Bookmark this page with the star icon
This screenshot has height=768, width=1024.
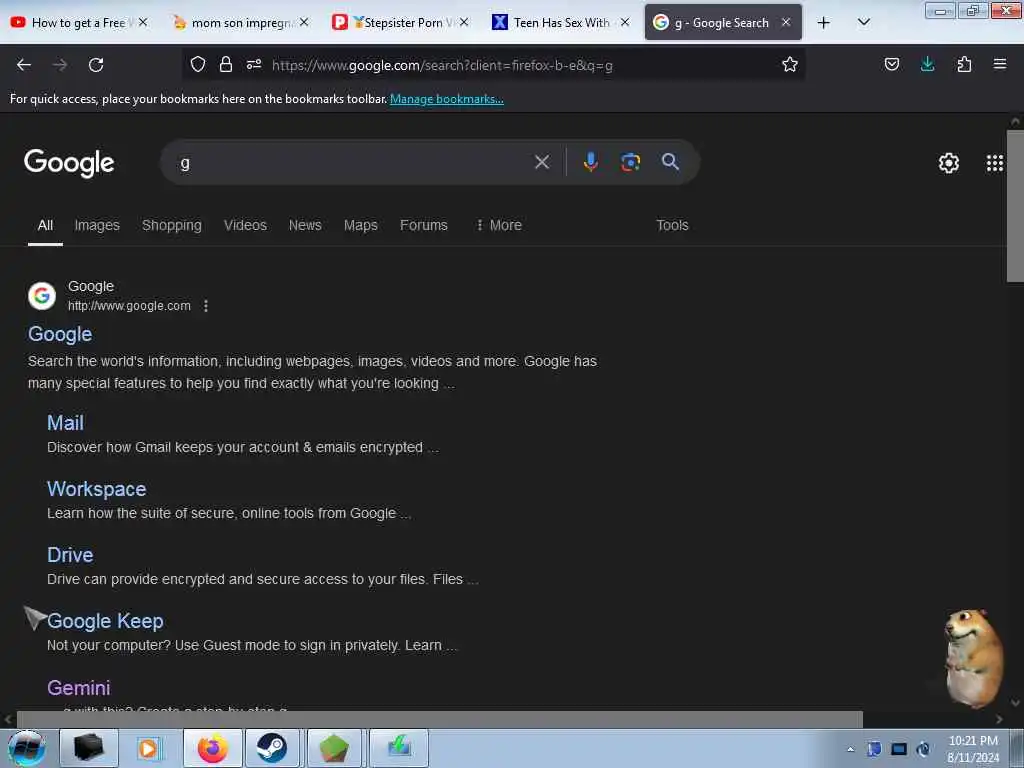[x=790, y=64]
